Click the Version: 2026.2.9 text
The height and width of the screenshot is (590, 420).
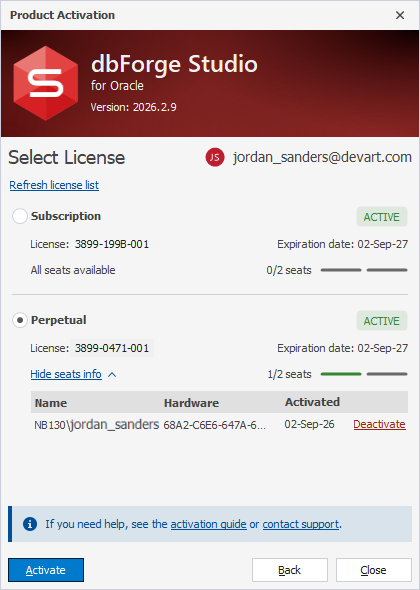pyautogui.click(x=134, y=107)
